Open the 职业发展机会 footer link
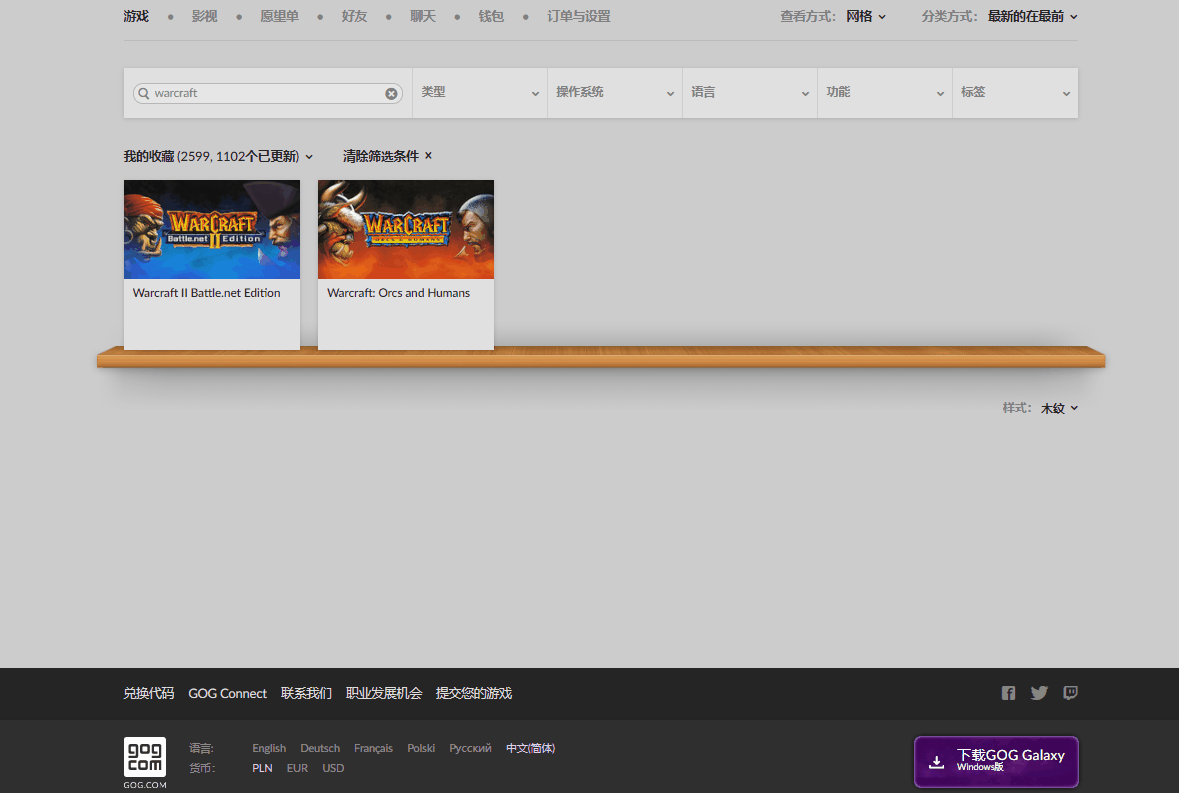The image size is (1179, 793). pyautogui.click(x=383, y=693)
